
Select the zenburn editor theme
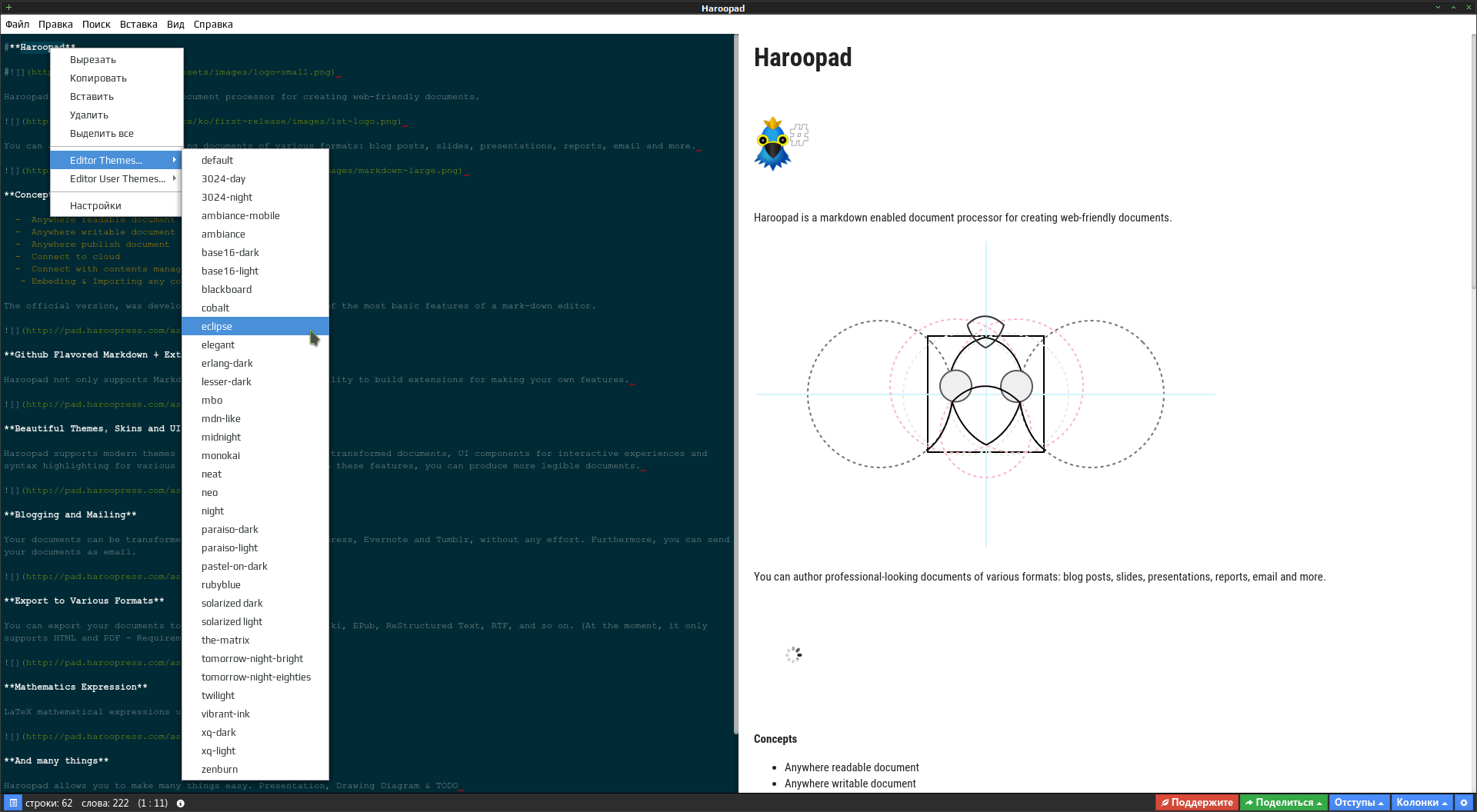coord(255,769)
